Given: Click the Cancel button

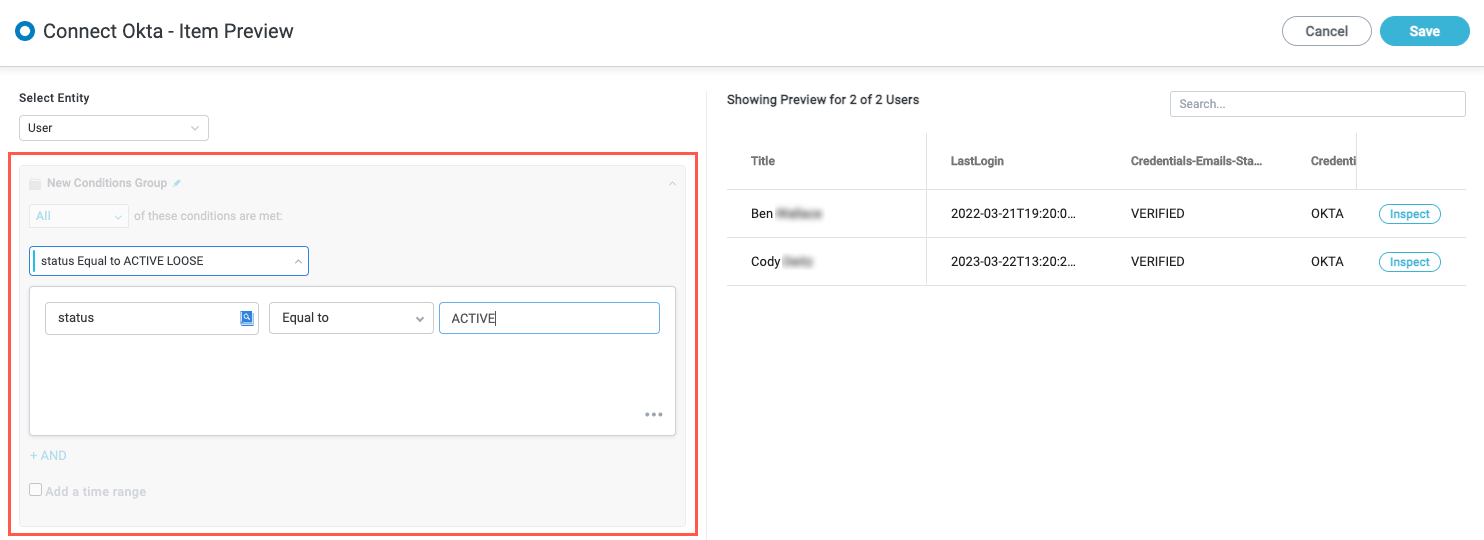Looking at the screenshot, I should click(1326, 31).
